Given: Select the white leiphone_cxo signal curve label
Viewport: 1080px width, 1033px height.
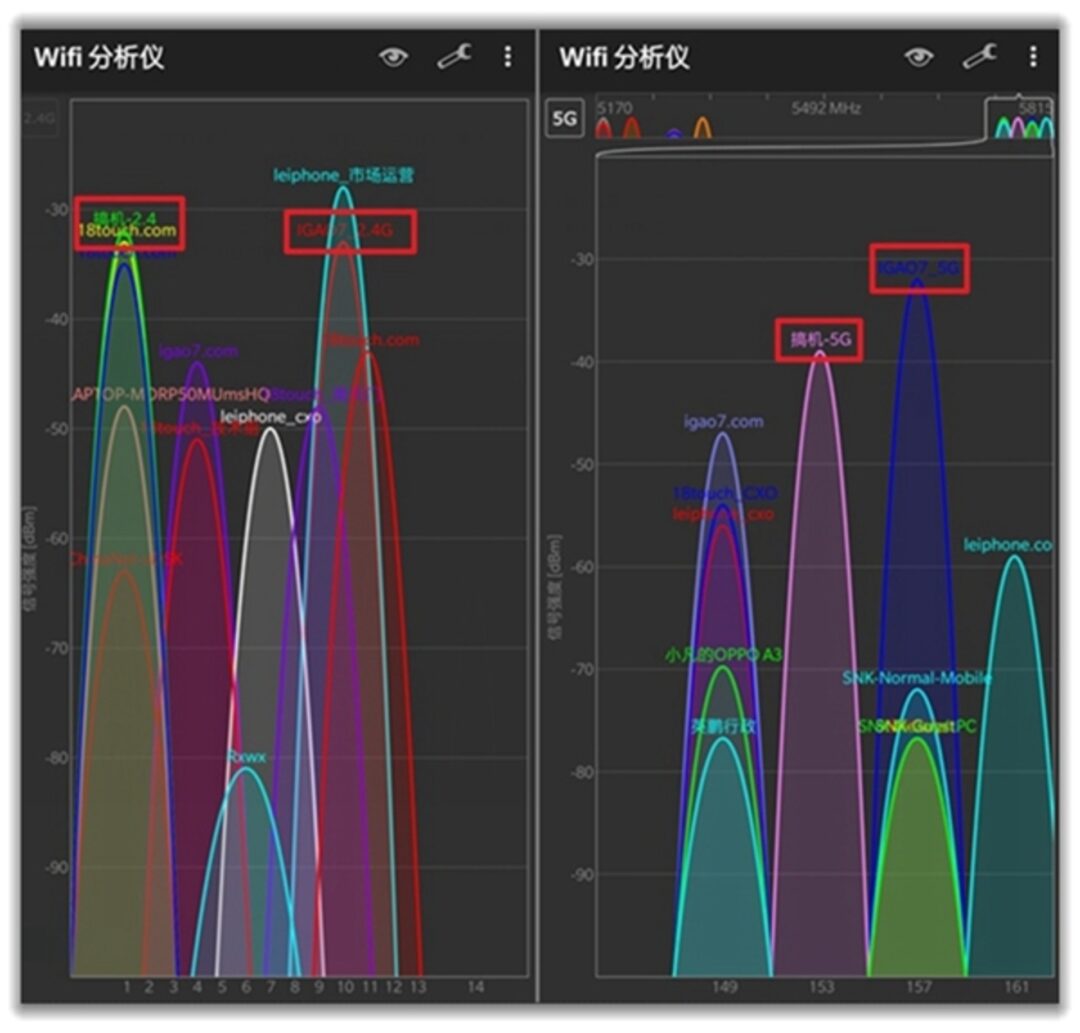Looking at the screenshot, I should tap(271, 417).
